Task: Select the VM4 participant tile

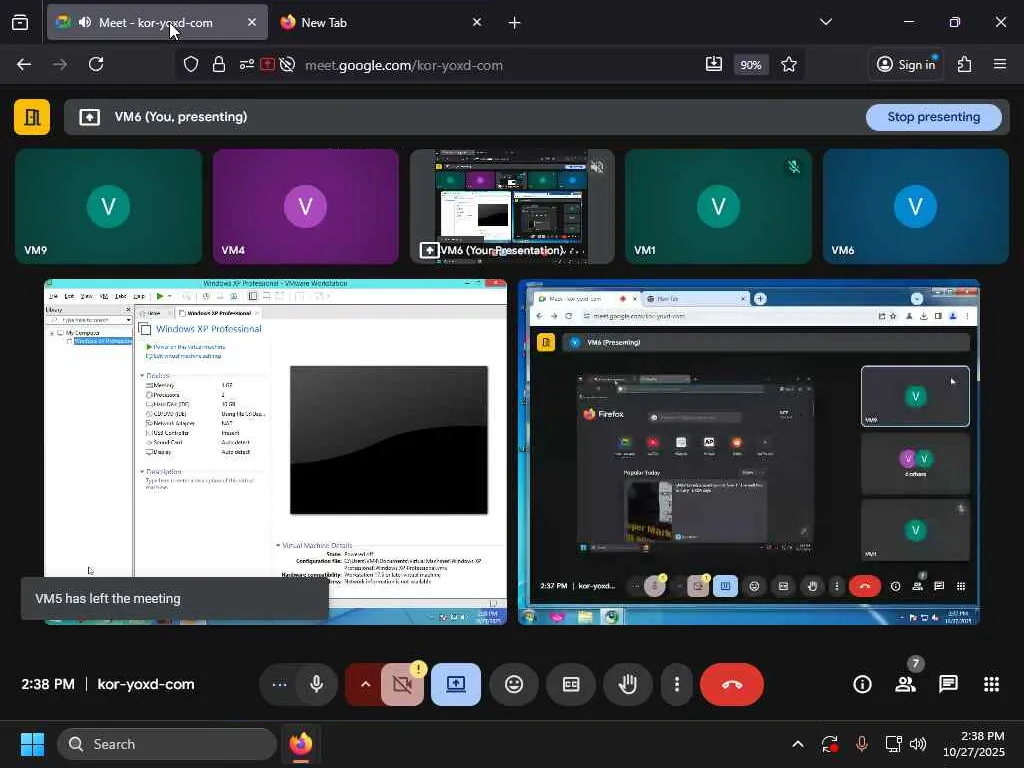Action: coord(306,206)
